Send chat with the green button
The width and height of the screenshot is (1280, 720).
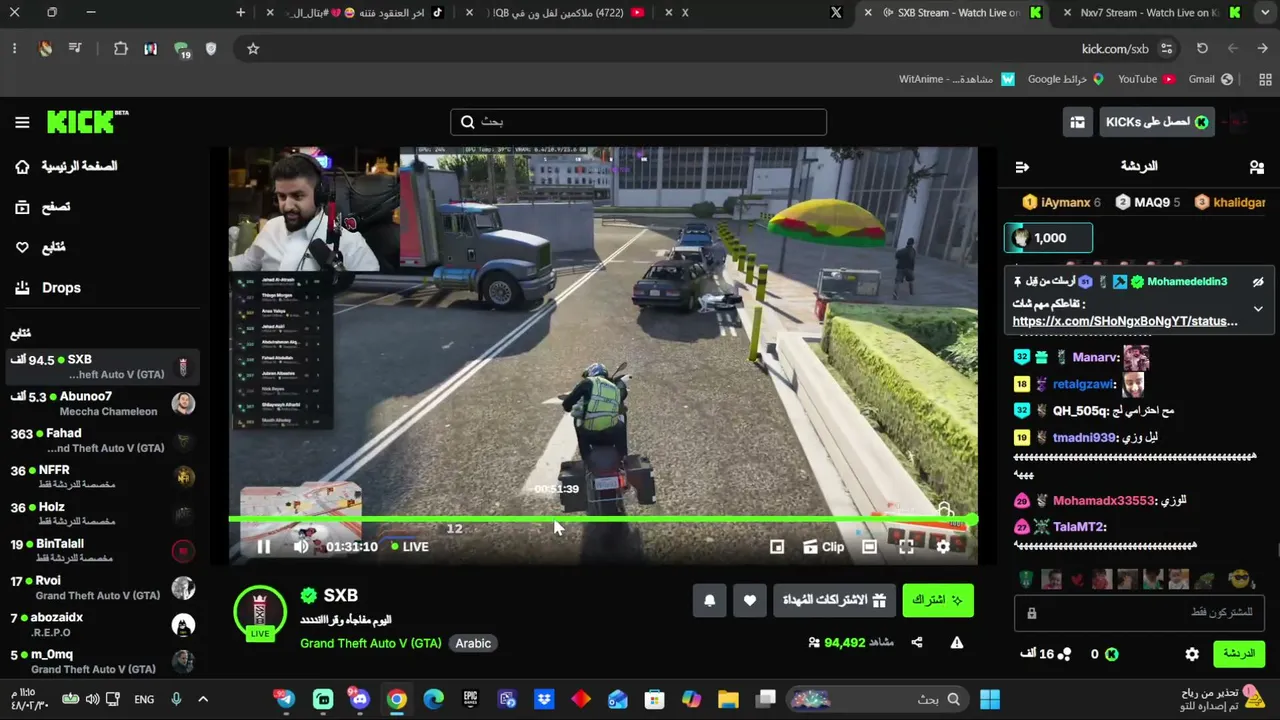coord(1239,654)
